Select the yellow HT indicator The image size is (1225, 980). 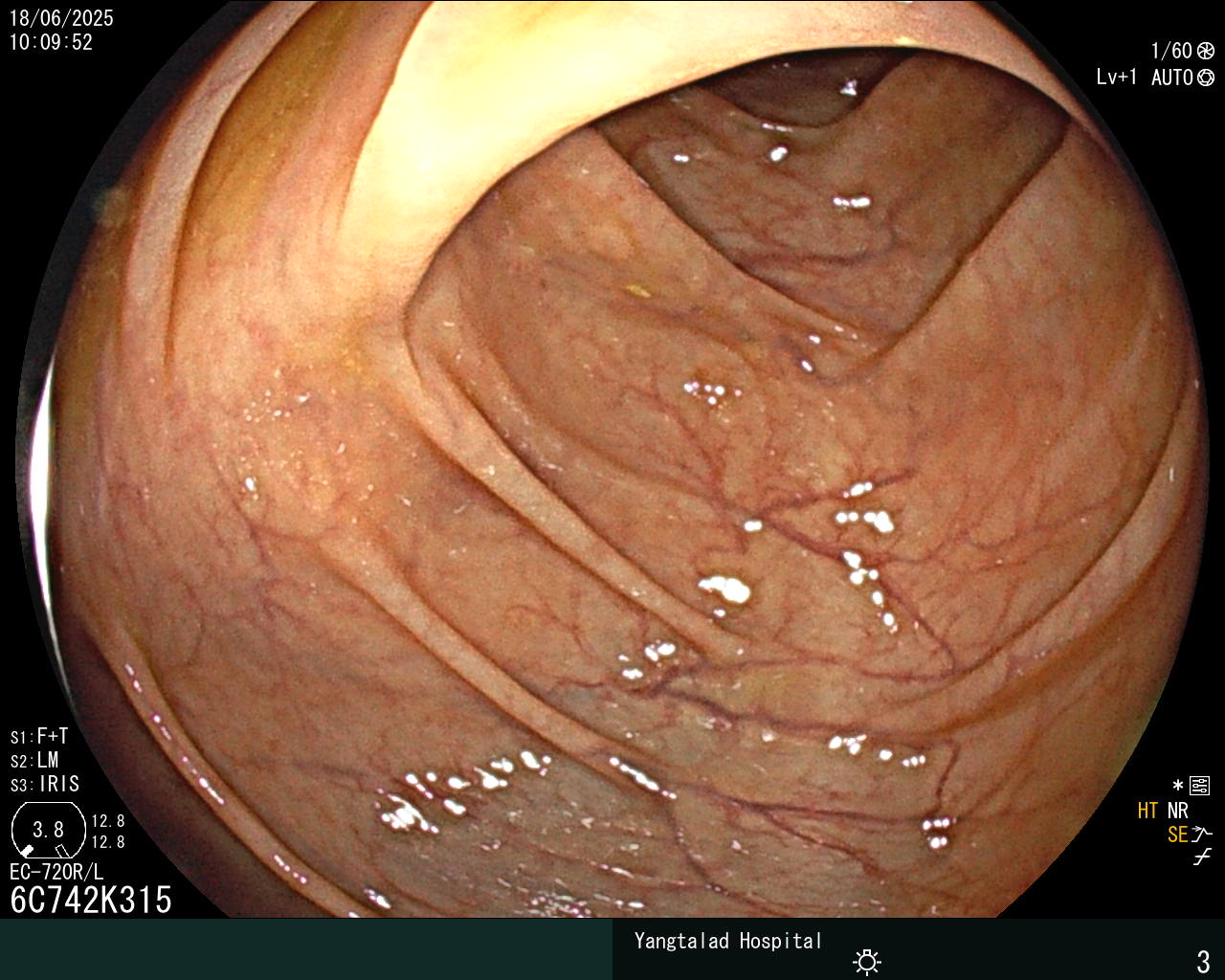[x=1147, y=812]
